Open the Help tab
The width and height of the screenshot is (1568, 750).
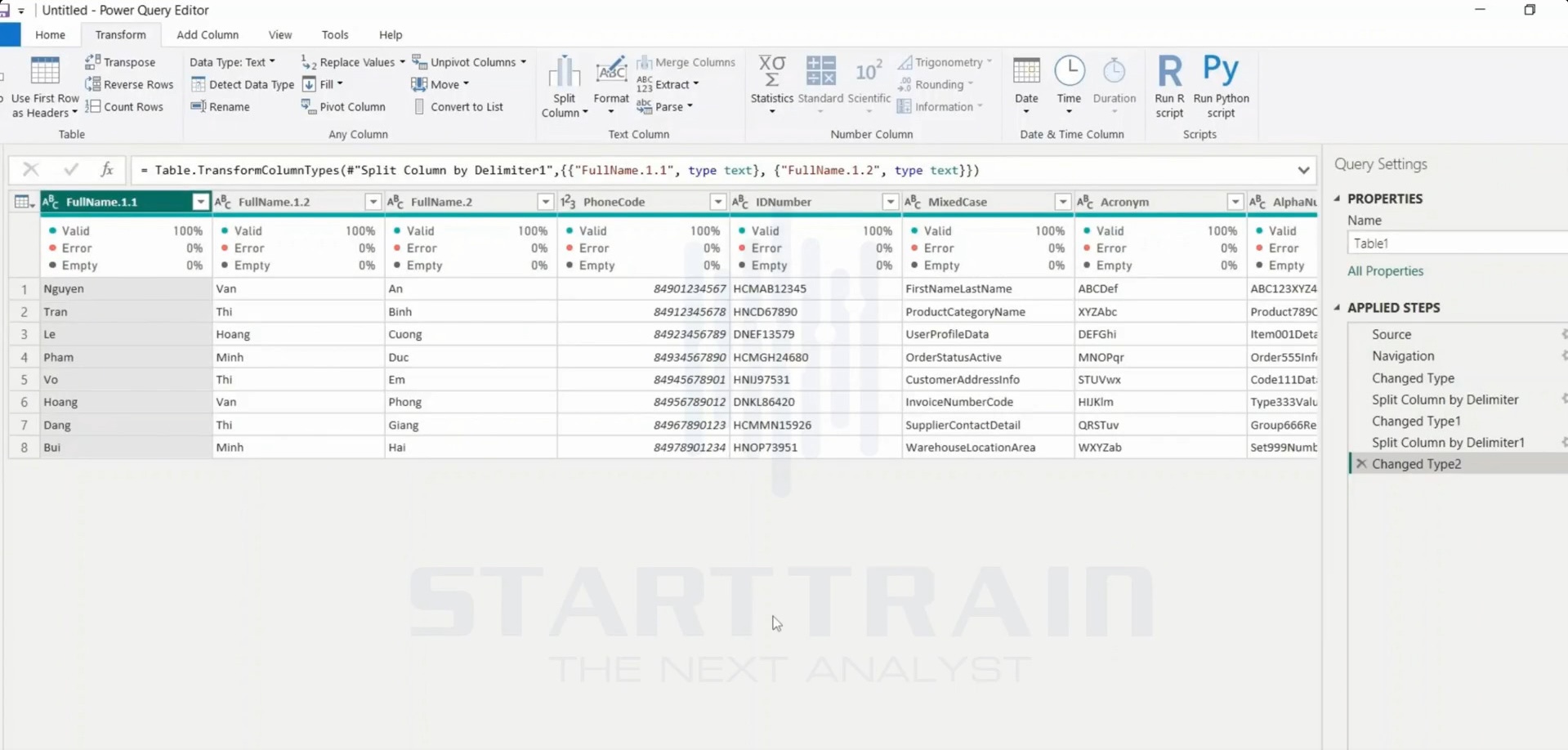pyautogui.click(x=391, y=34)
